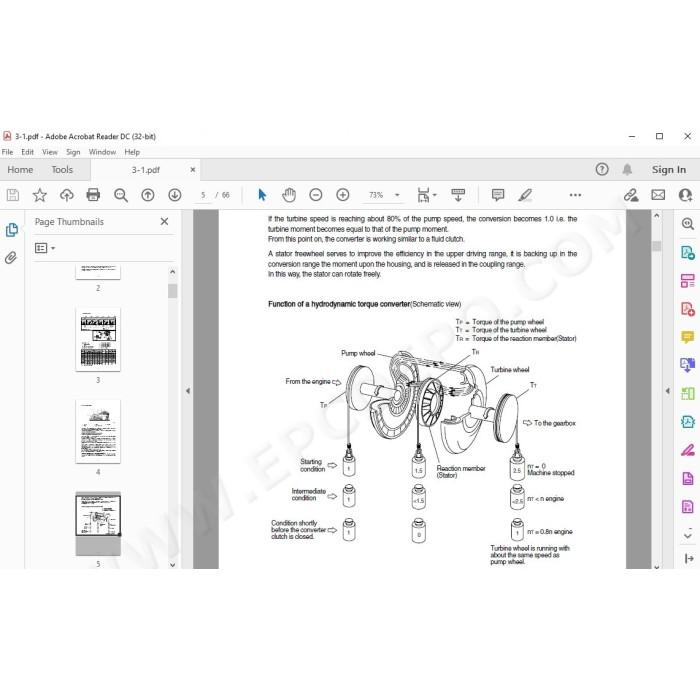Click thumbnails panel scrollbar handle
Viewport: 700px width, 700px height.
point(173,291)
